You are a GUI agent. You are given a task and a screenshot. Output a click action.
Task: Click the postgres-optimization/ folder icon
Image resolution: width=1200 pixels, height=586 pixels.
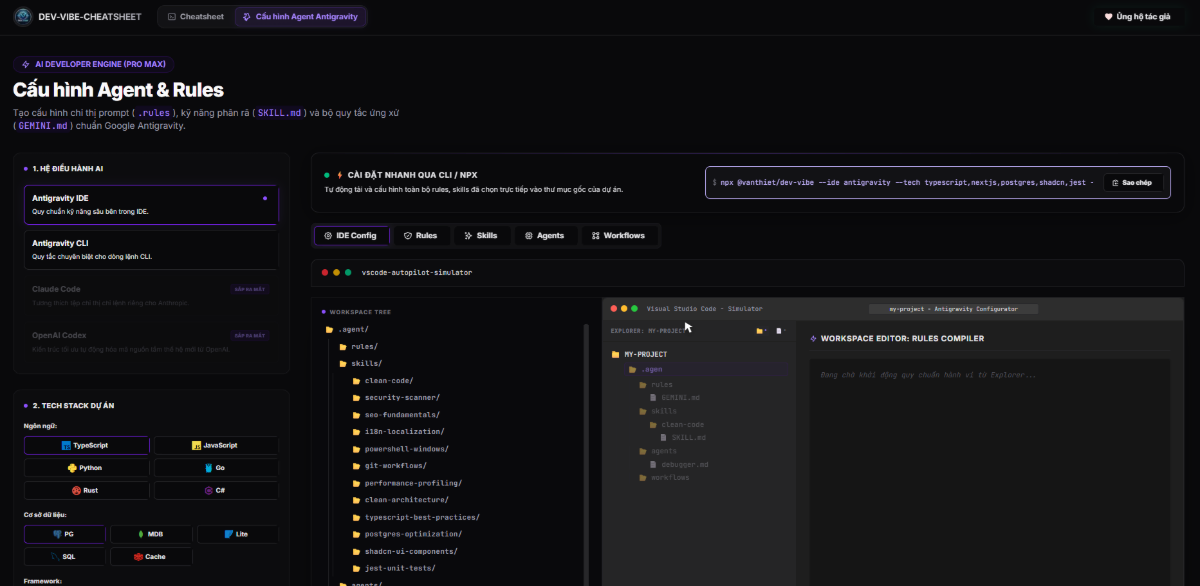tap(355, 534)
